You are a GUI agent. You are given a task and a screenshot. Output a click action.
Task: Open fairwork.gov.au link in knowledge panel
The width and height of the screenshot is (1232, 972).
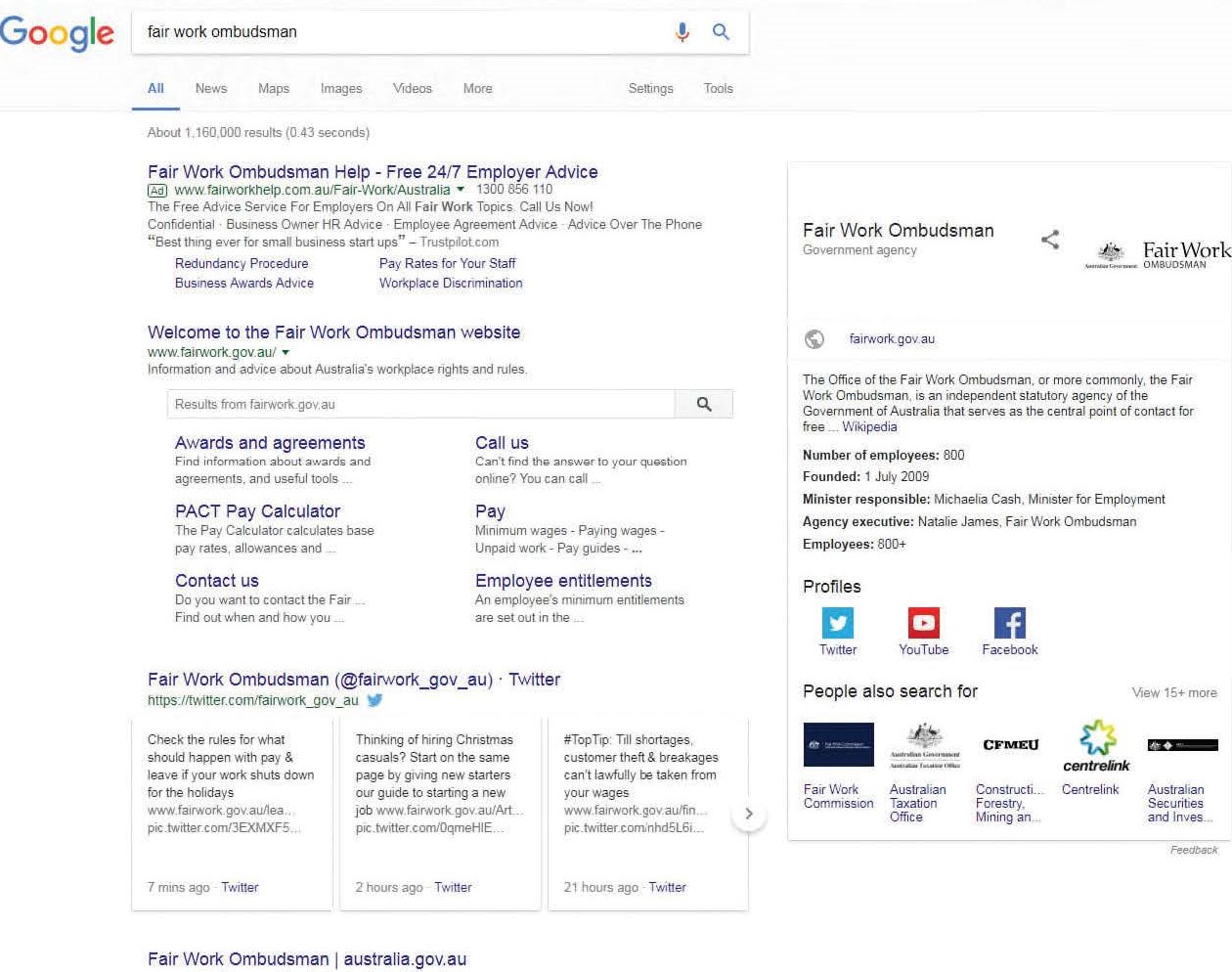coord(892,339)
